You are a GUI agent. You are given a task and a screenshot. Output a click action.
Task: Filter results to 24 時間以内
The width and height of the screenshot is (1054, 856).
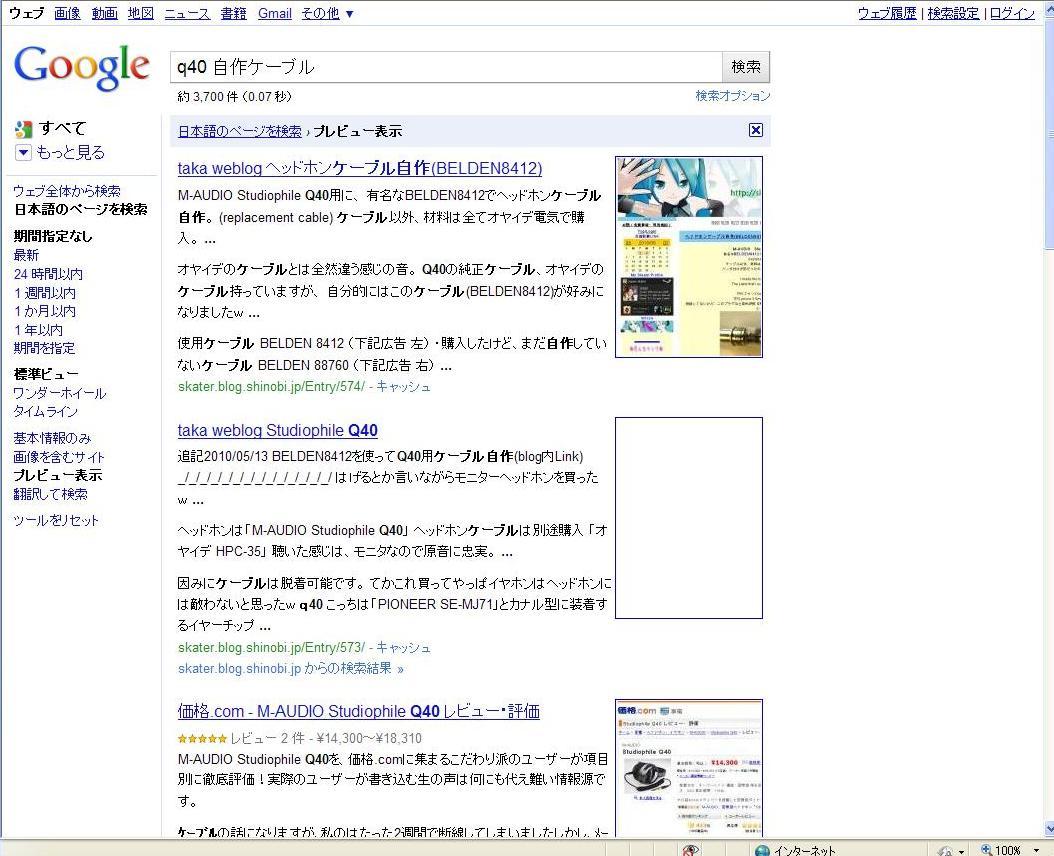click(48, 274)
